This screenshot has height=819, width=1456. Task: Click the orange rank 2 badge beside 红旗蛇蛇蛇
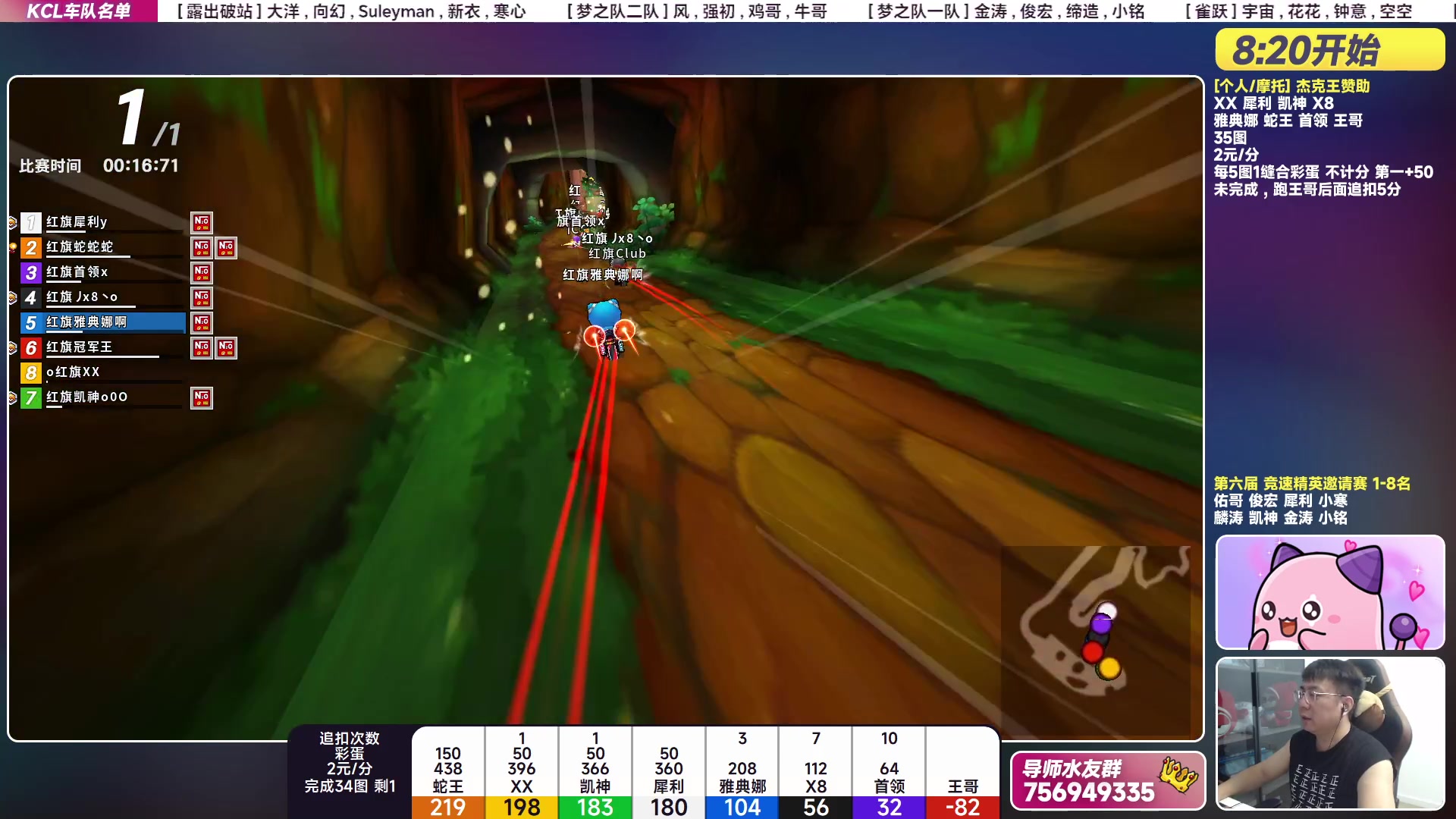pos(30,247)
